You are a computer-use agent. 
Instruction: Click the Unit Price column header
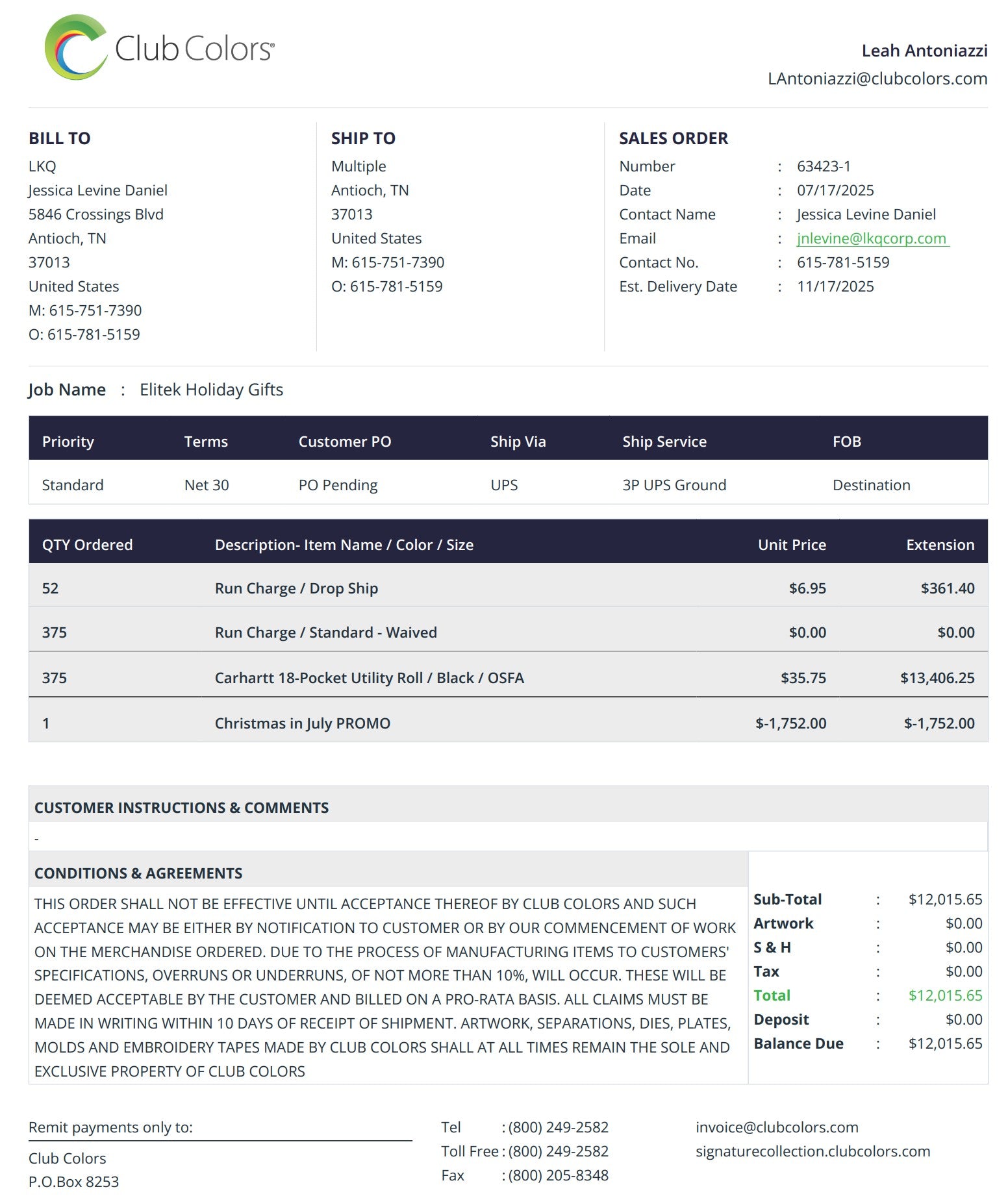[x=791, y=544]
